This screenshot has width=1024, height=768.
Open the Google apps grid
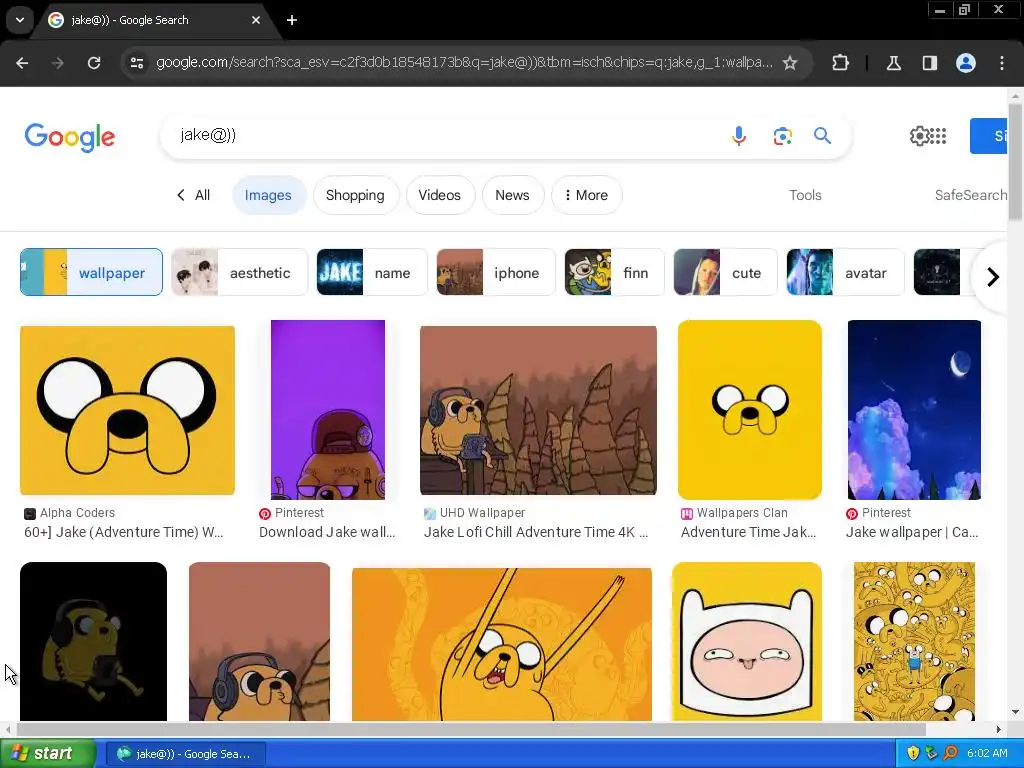tap(938, 136)
